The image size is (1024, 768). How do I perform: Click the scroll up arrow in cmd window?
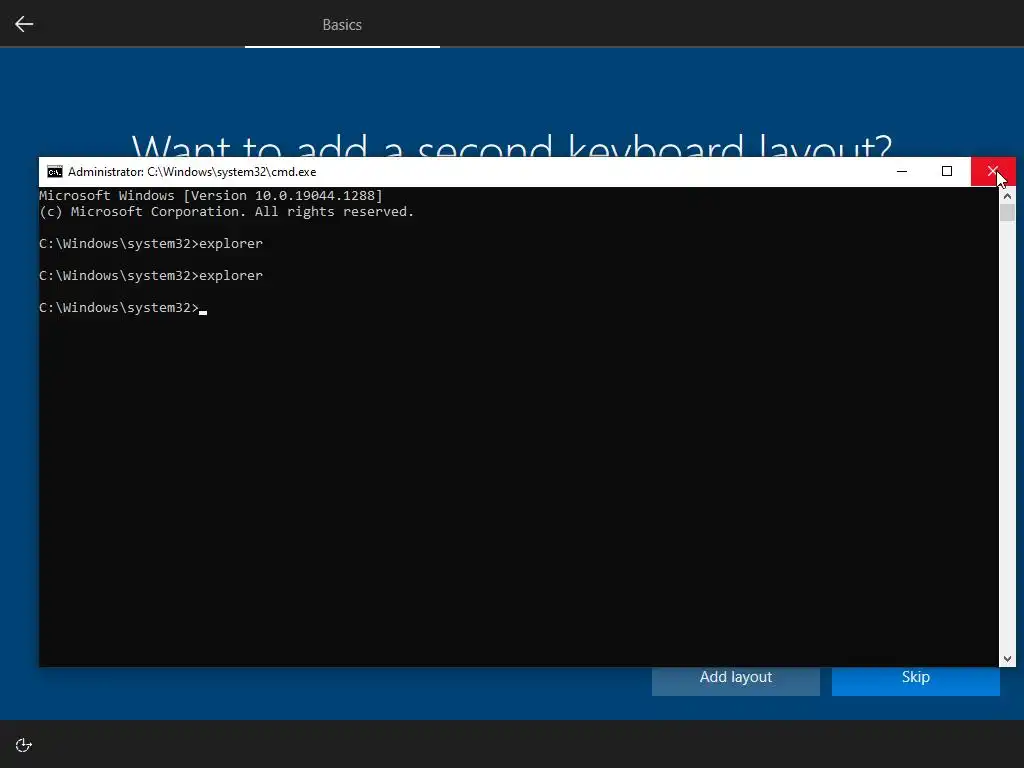point(1007,195)
